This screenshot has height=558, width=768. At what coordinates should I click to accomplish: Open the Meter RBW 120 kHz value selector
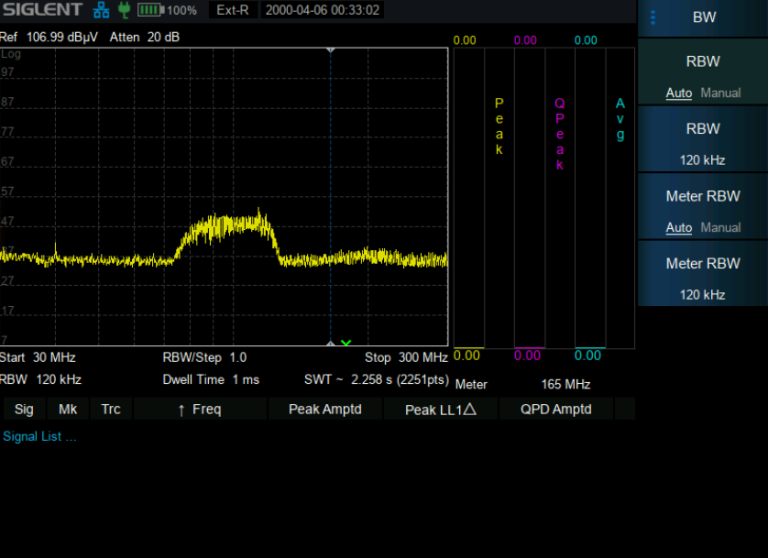pos(703,275)
